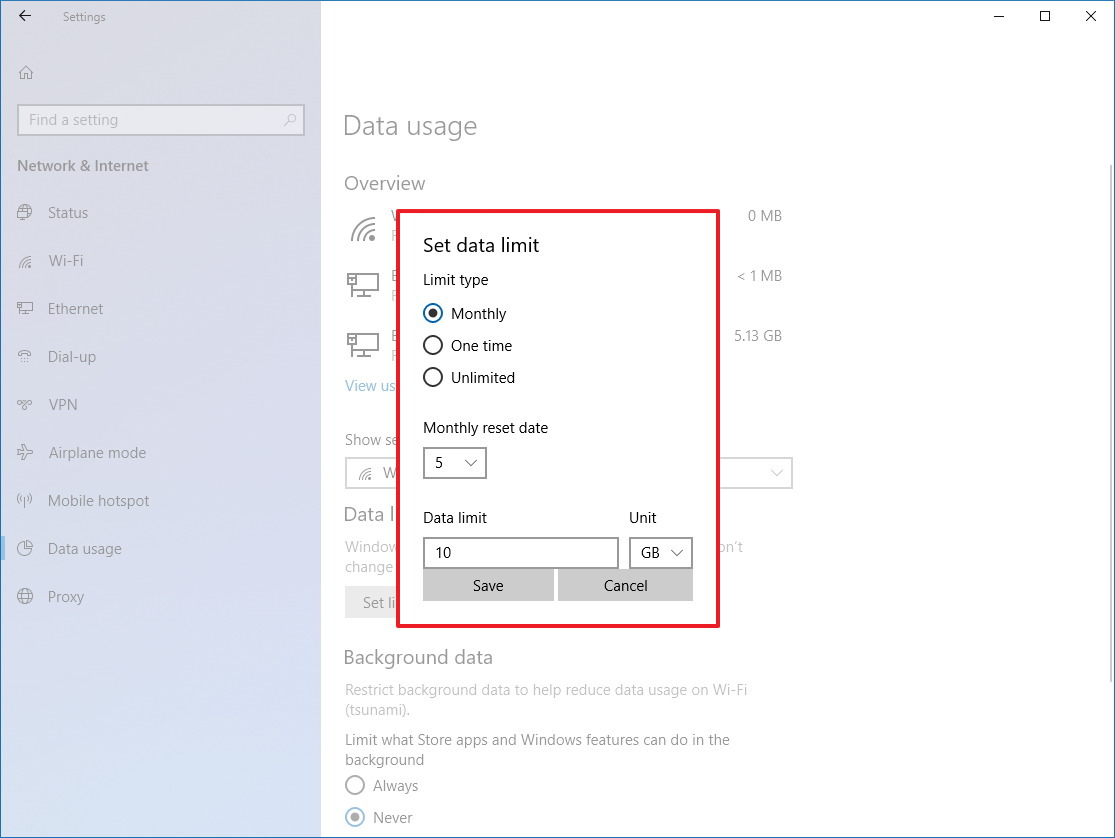Select the Monthly limit type

433,314
